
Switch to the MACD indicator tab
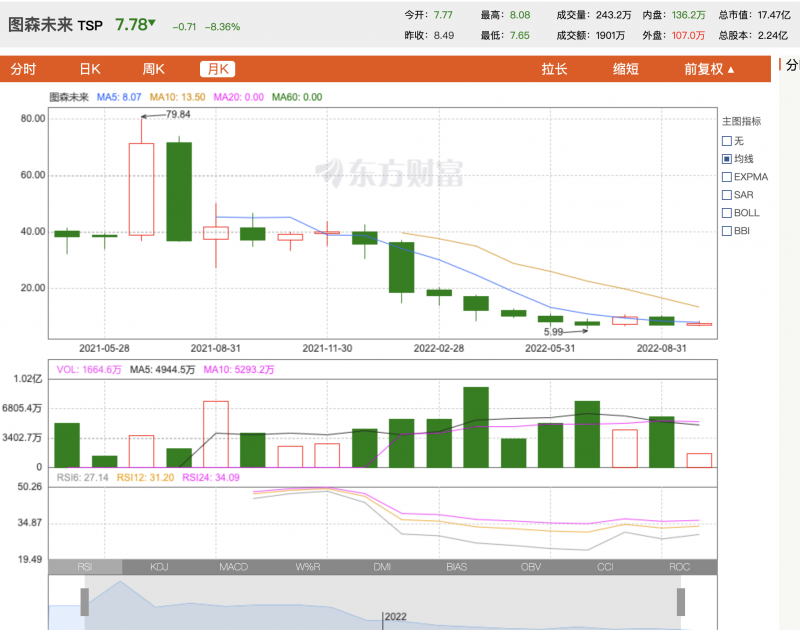[233, 567]
